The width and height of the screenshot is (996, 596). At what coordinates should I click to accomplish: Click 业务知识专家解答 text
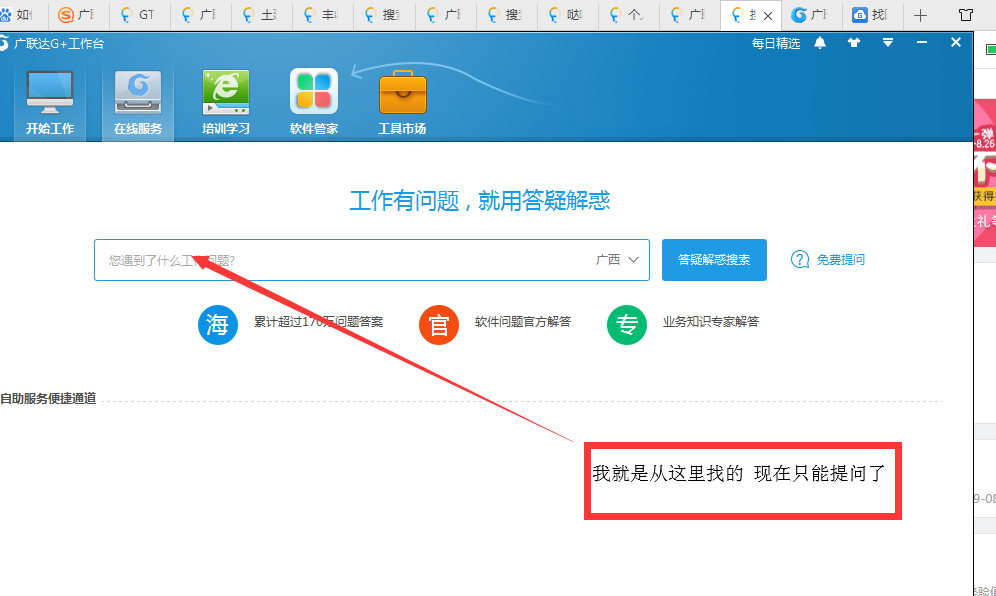click(x=711, y=322)
